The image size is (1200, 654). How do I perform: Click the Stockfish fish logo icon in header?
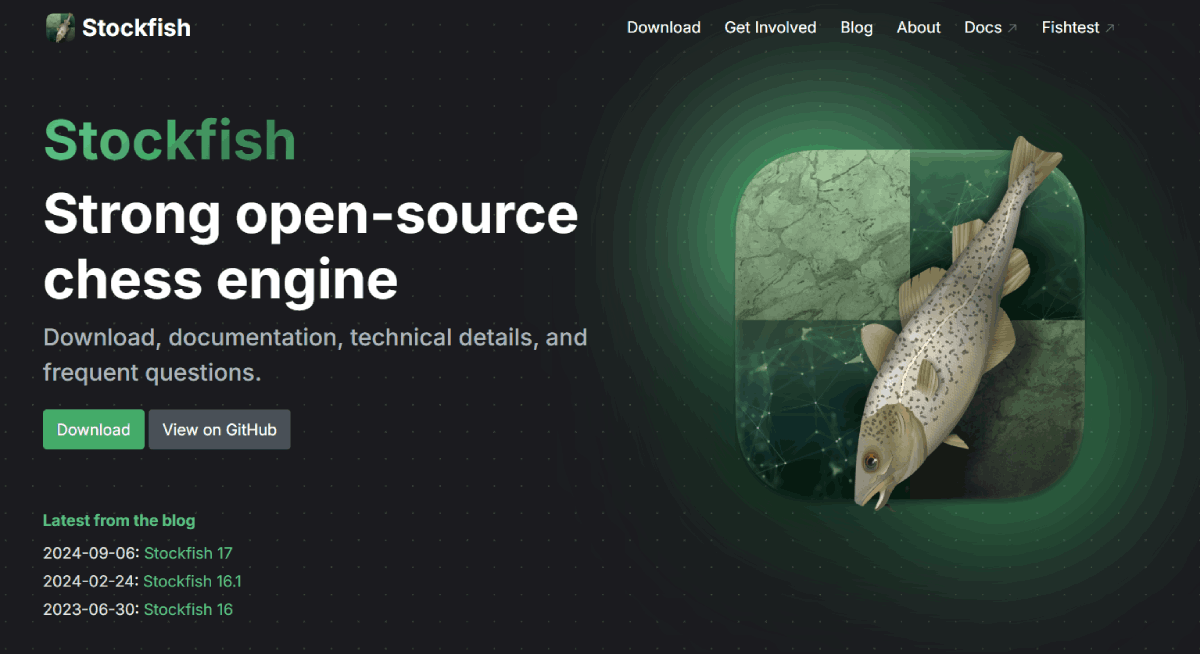60,28
